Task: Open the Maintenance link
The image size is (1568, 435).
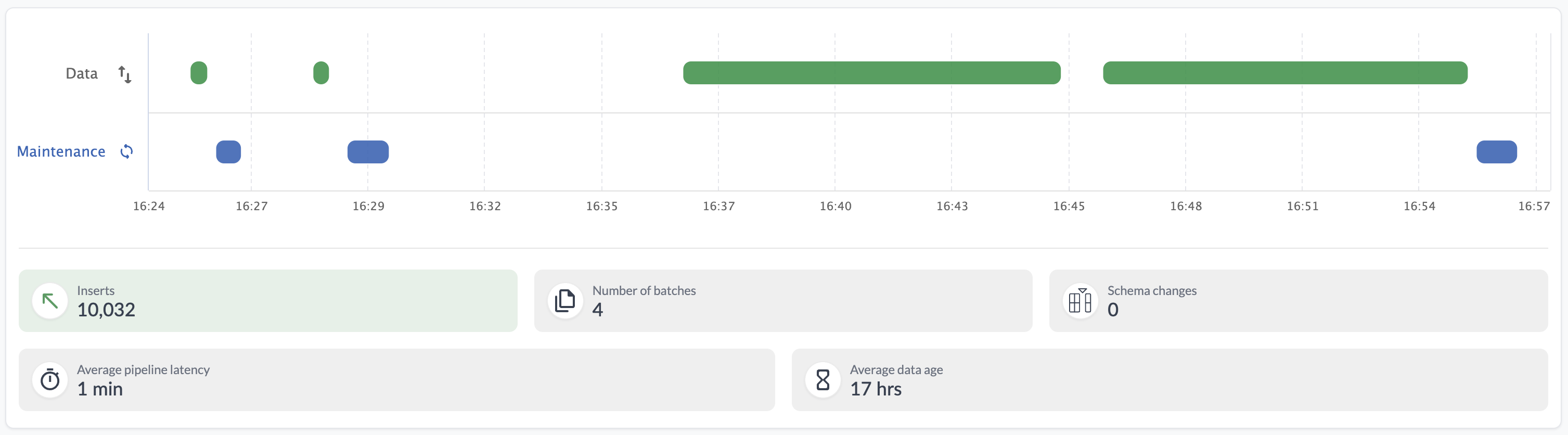Action: click(61, 151)
